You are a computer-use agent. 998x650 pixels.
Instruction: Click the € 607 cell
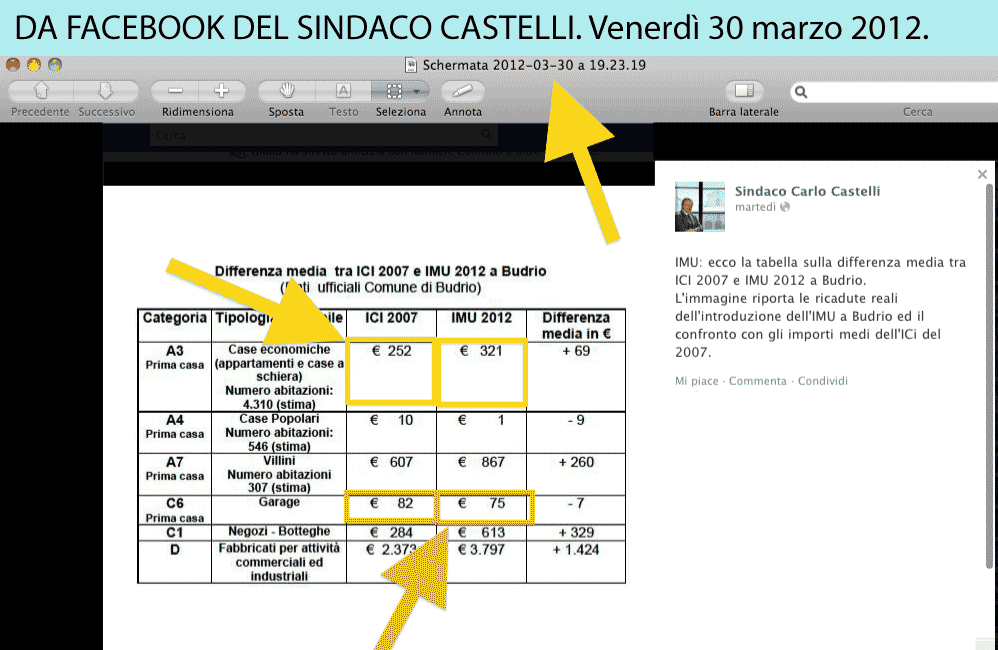point(391,474)
